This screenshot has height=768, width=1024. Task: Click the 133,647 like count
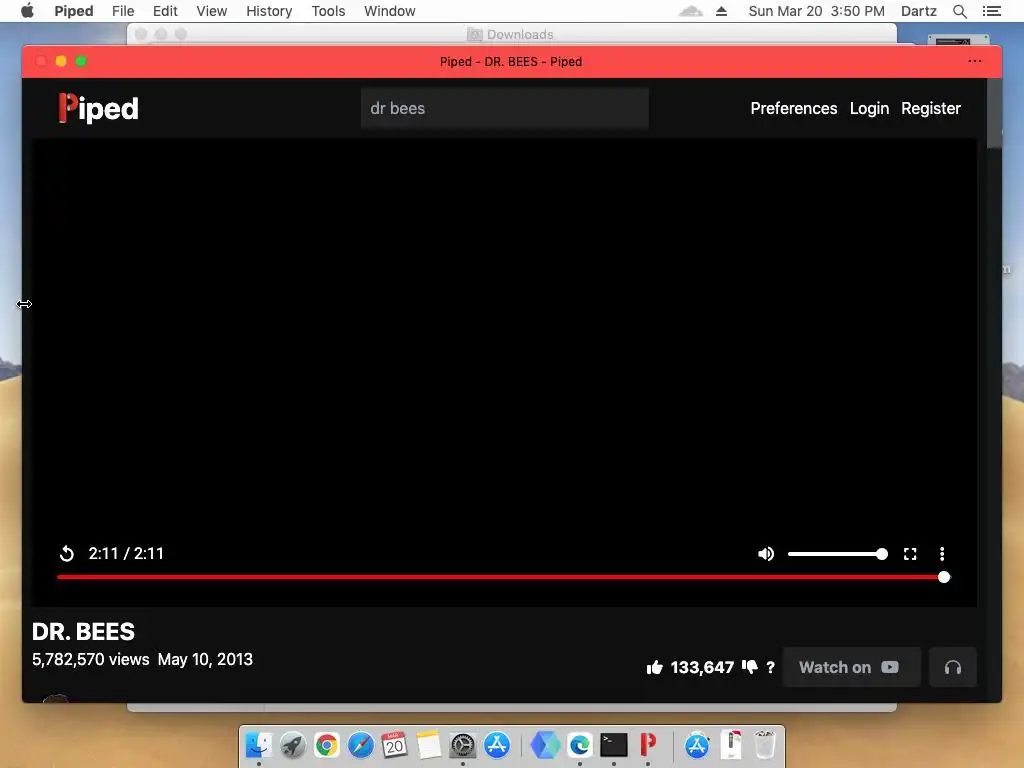702,667
